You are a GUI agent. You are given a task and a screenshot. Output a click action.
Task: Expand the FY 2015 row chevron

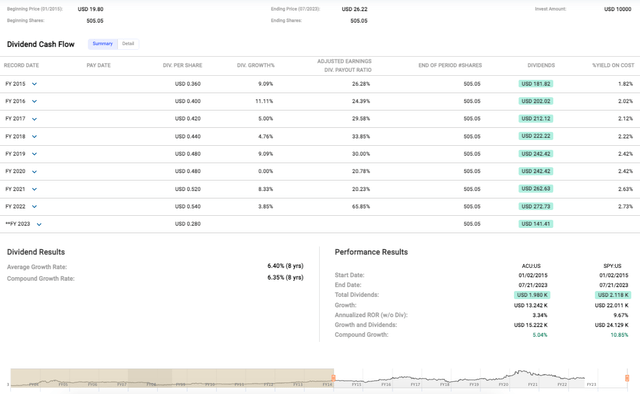click(x=34, y=84)
